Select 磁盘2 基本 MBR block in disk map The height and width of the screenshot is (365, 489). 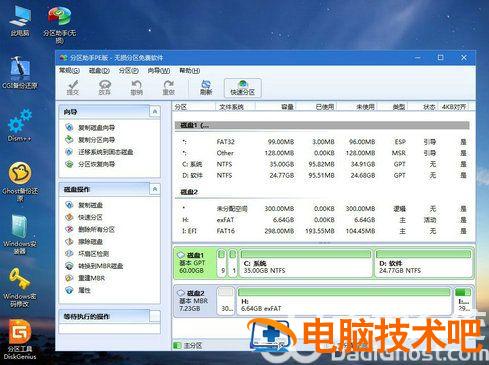point(194,301)
